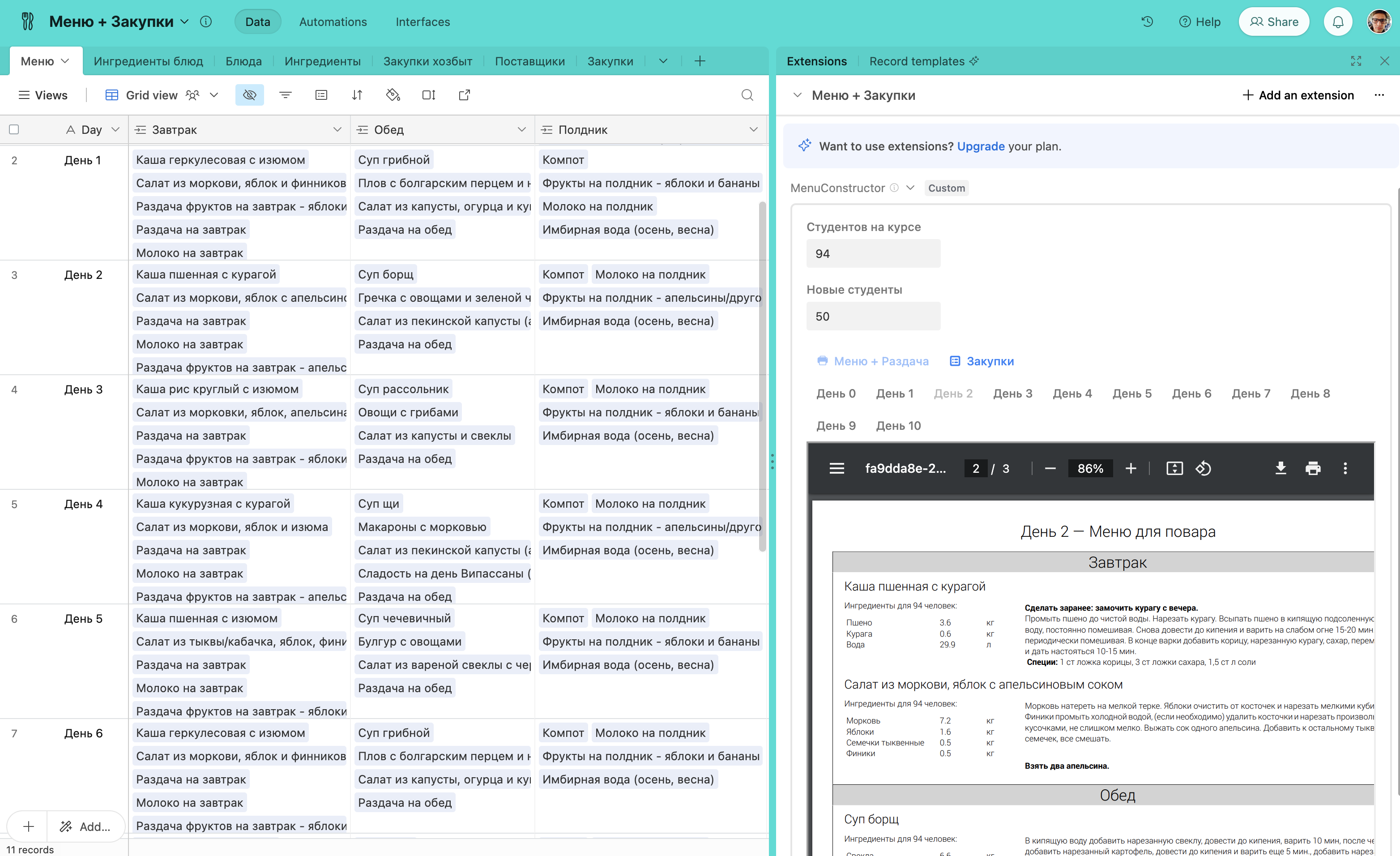The width and height of the screenshot is (1400, 856).
Task: Expand MenuConstructor extension dropdown
Action: [x=910, y=188]
